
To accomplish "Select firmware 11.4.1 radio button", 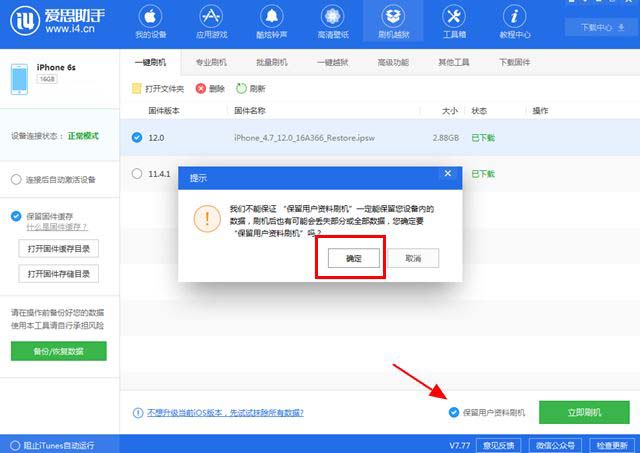I will (137, 174).
